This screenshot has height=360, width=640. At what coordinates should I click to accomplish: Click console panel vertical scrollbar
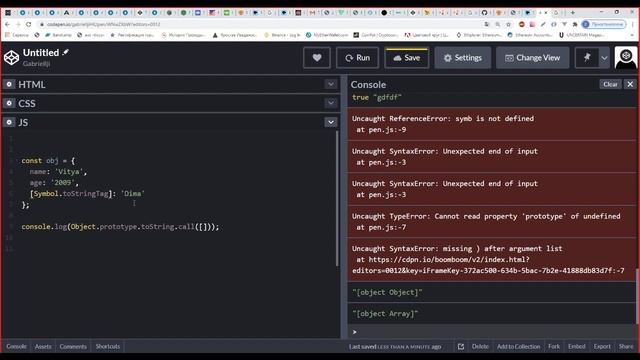click(637, 296)
